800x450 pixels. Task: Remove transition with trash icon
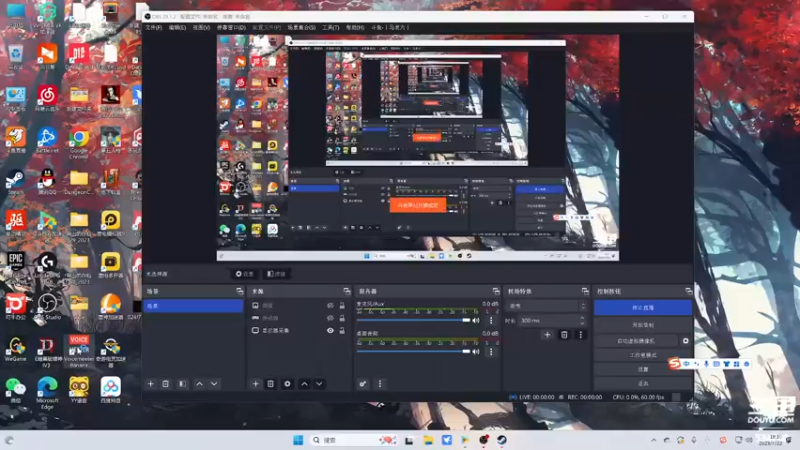tap(564, 335)
